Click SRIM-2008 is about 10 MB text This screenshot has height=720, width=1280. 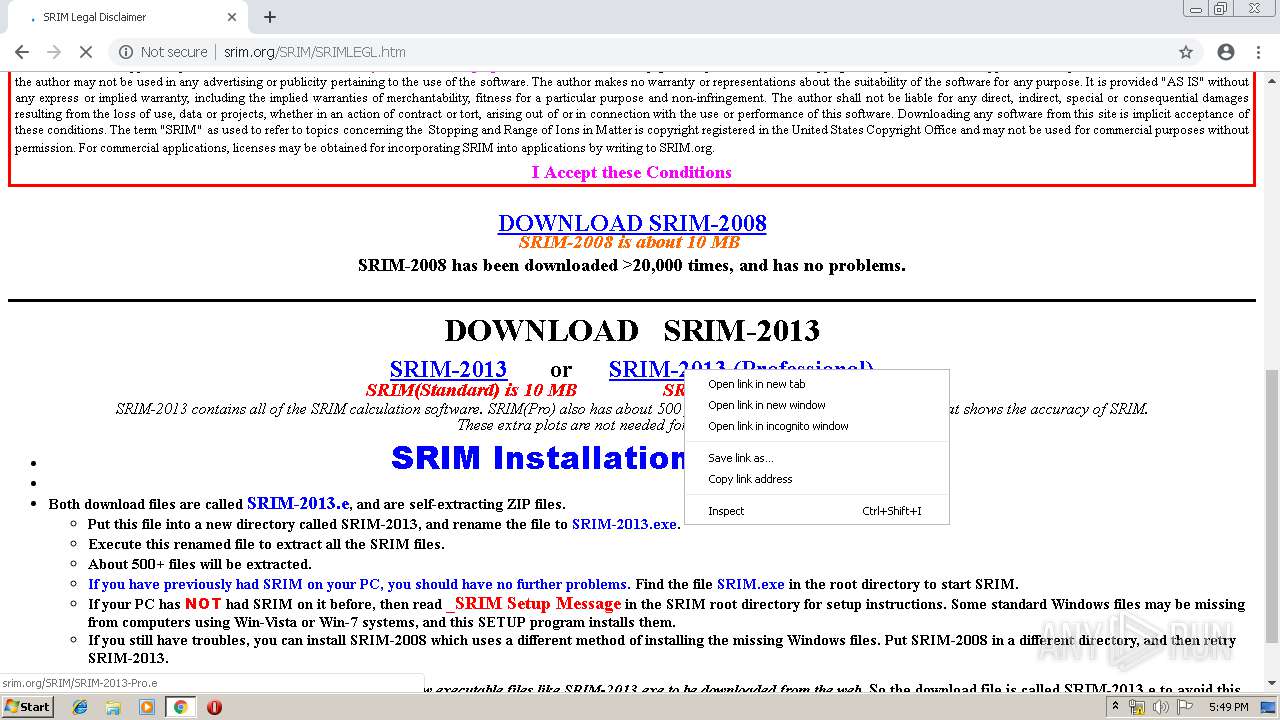click(x=629, y=242)
